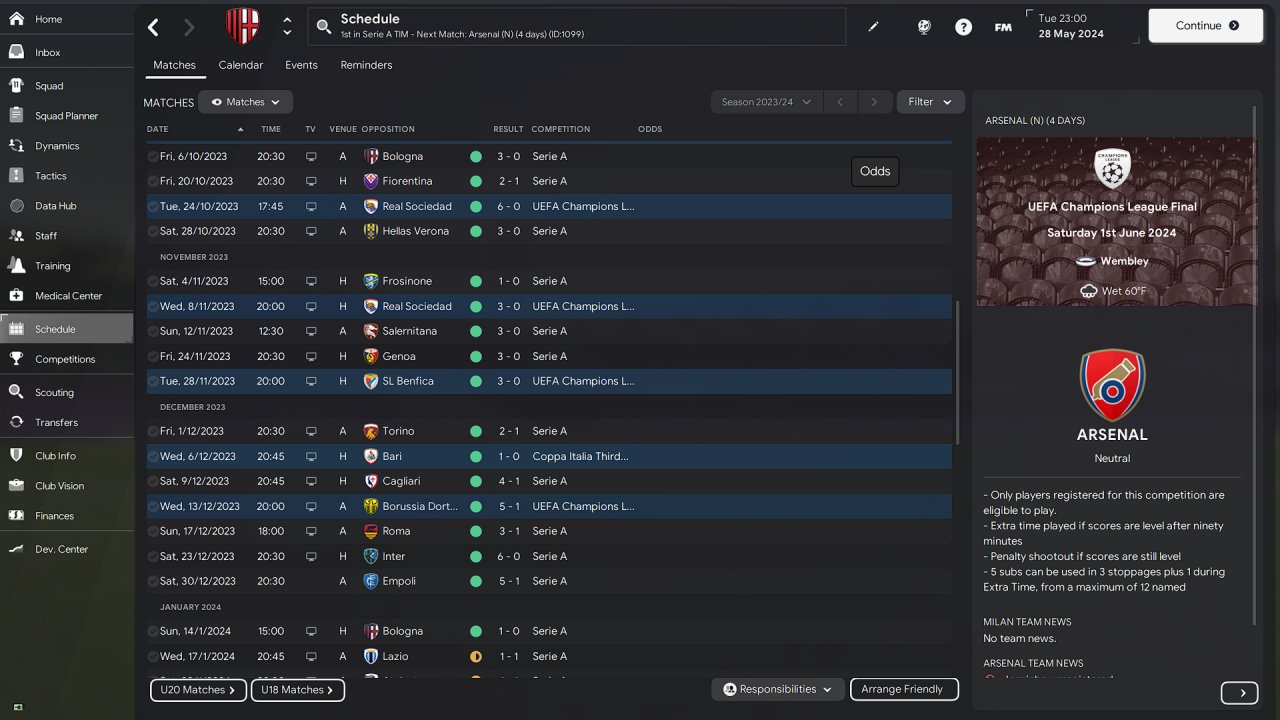The width and height of the screenshot is (1280, 720).
Task: Toggle the selector circle for Fri, 20/10/2023
Action: click(153, 181)
